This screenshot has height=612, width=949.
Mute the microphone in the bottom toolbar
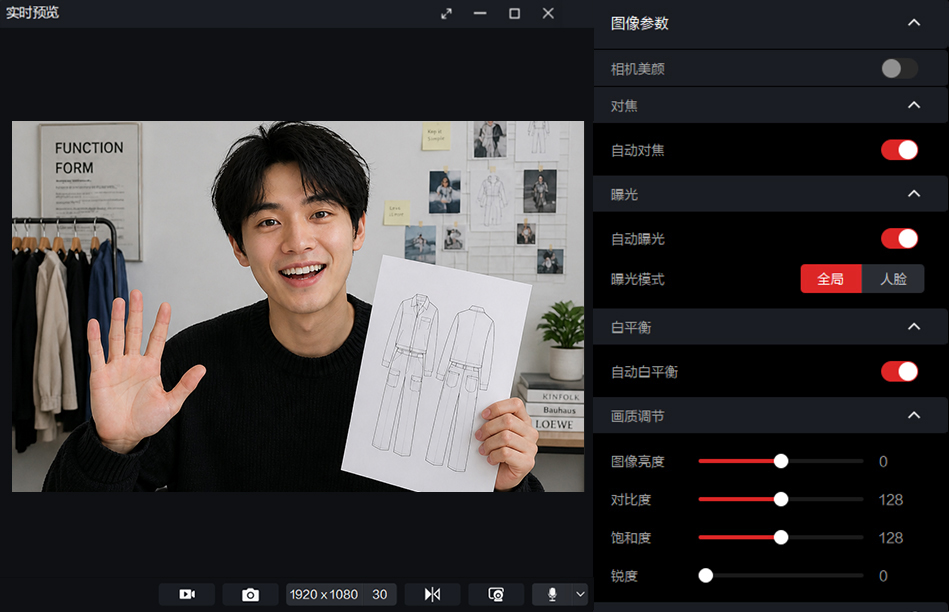552,594
